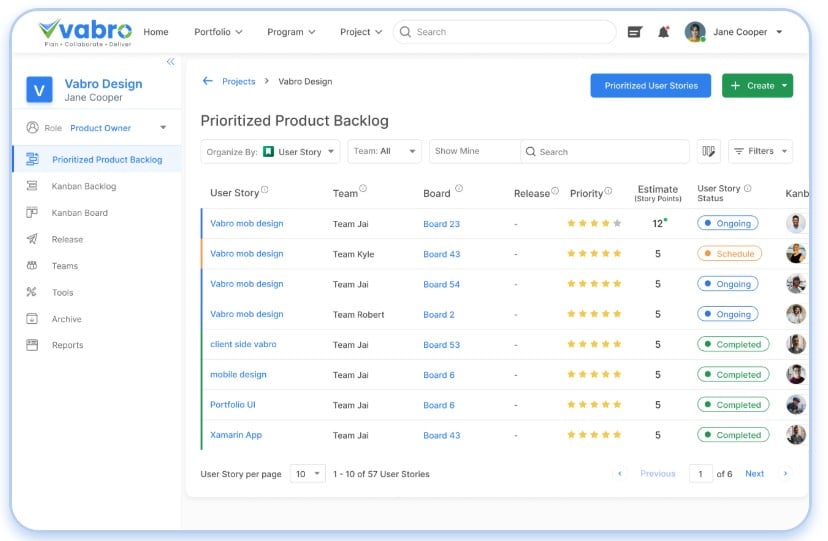
Task: Click the back arrow next to Projects
Action: [x=208, y=81]
